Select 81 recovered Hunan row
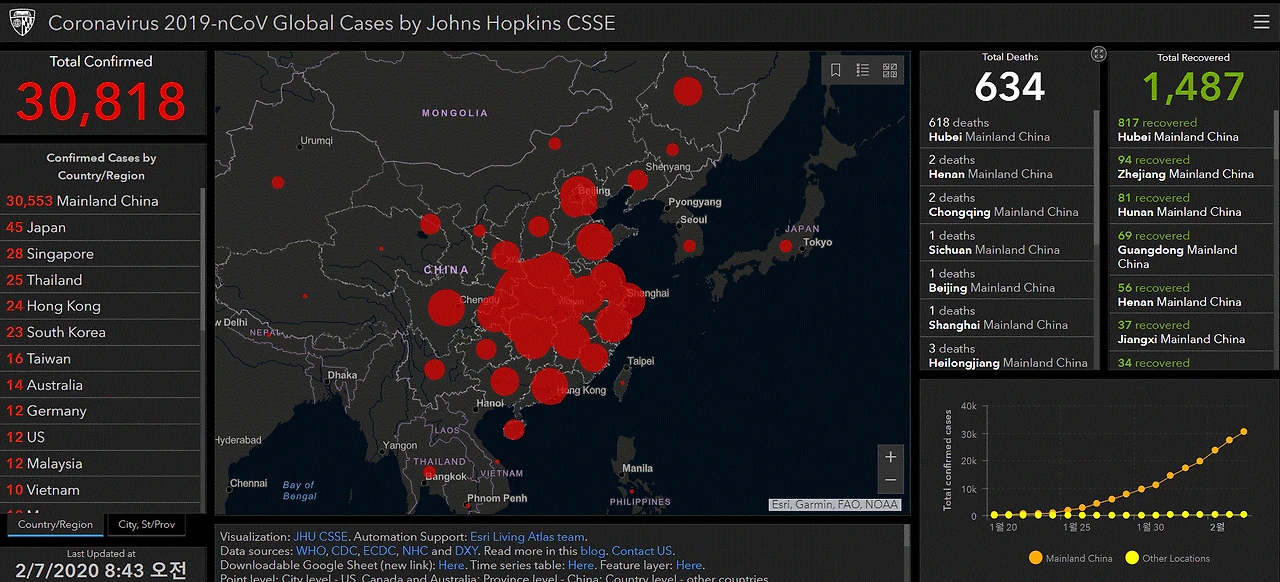Image resolution: width=1280 pixels, height=582 pixels. 1191,205
